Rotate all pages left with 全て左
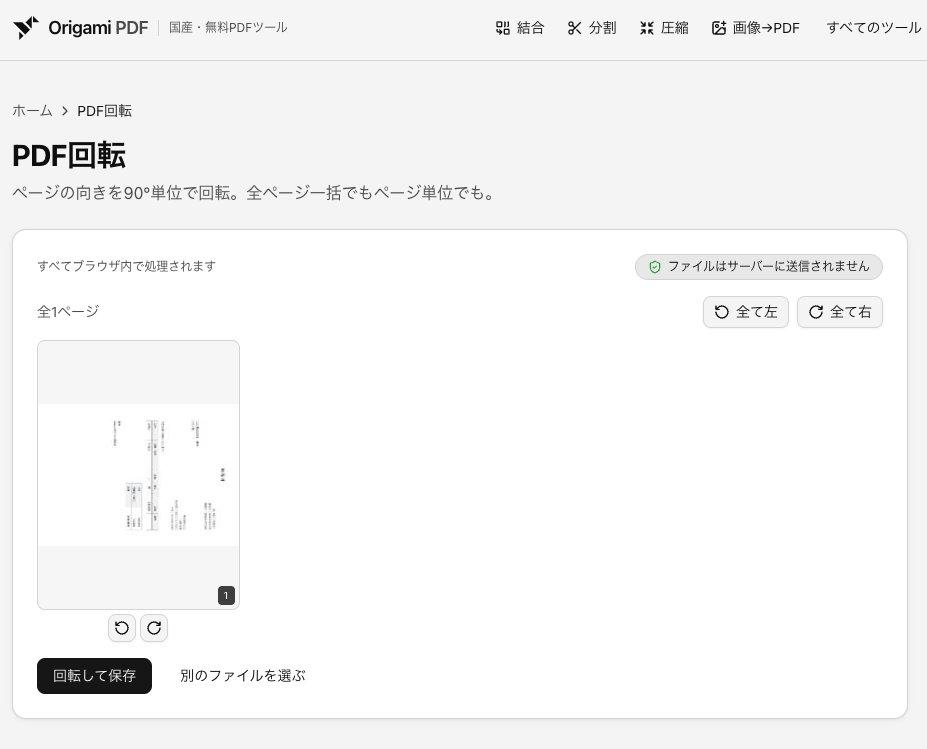Image resolution: width=927 pixels, height=749 pixels. [x=746, y=312]
